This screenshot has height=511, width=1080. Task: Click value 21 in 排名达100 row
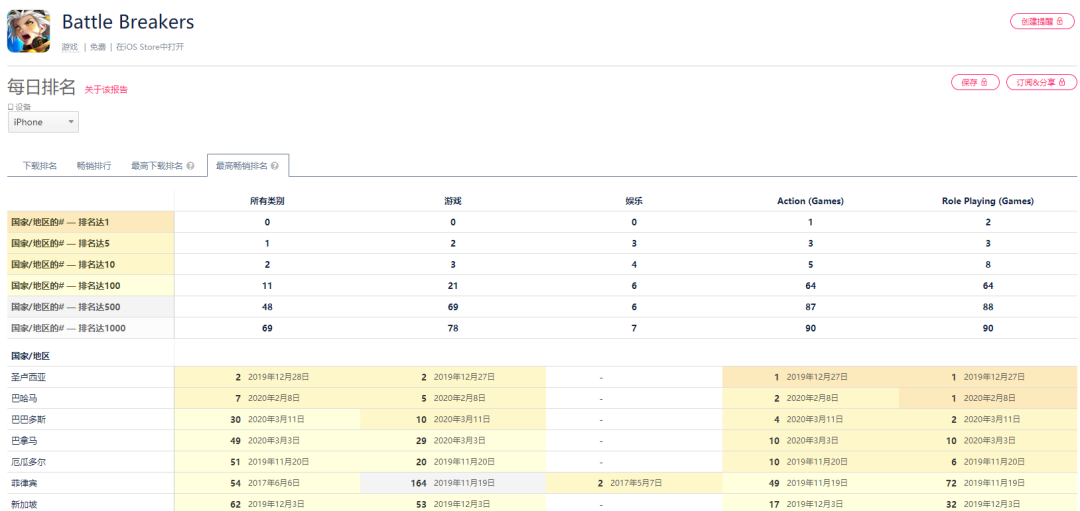pyautogui.click(x=453, y=286)
